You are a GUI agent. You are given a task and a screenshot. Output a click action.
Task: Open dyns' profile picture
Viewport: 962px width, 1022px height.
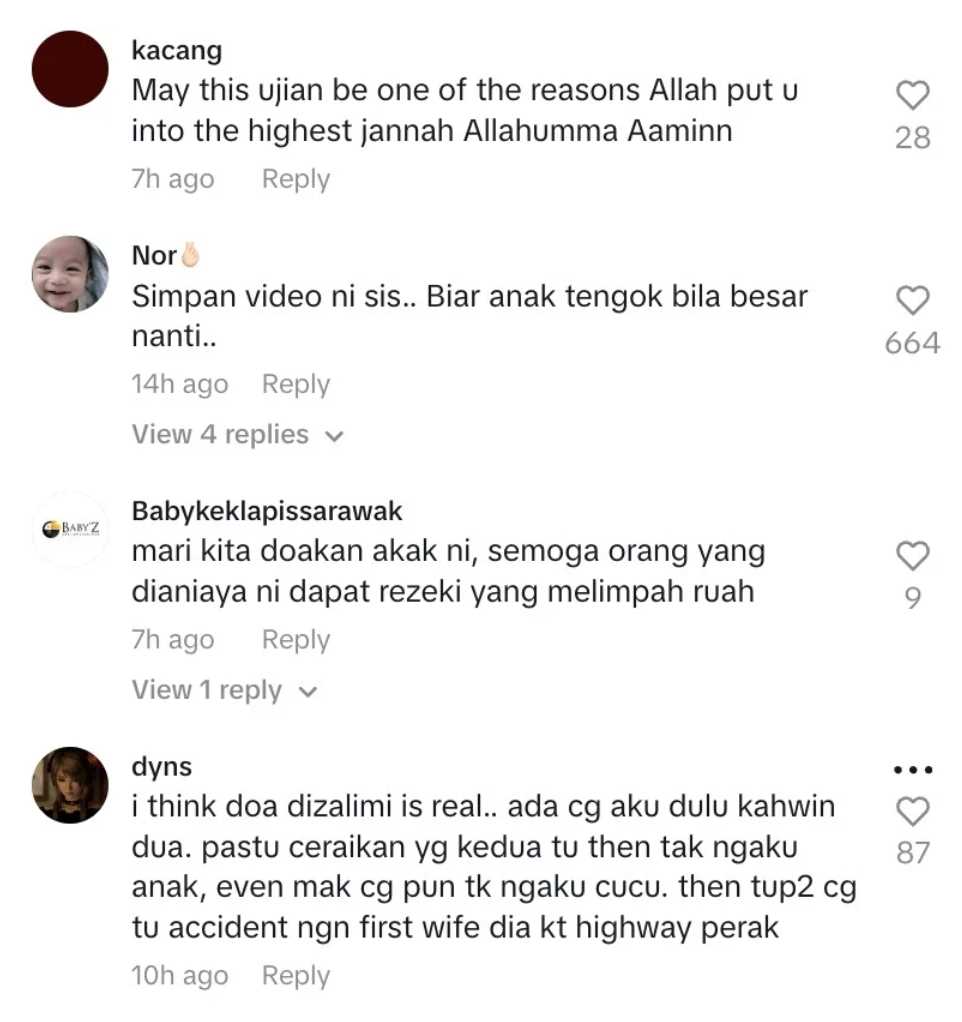coord(70,785)
